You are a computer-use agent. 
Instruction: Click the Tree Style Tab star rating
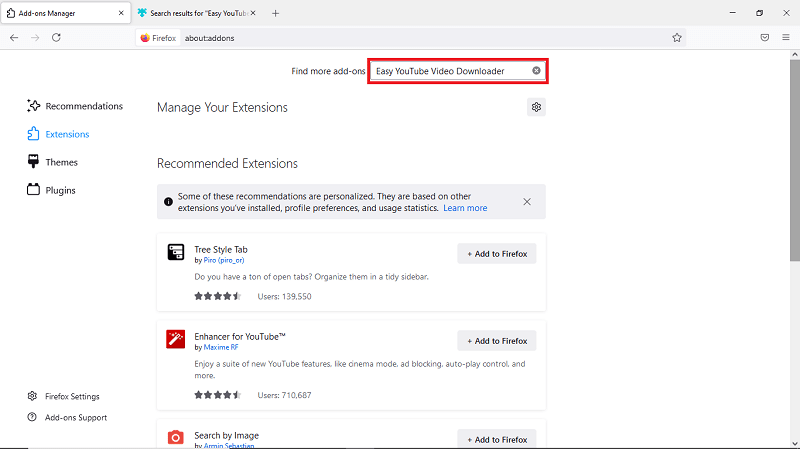pyautogui.click(x=217, y=296)
